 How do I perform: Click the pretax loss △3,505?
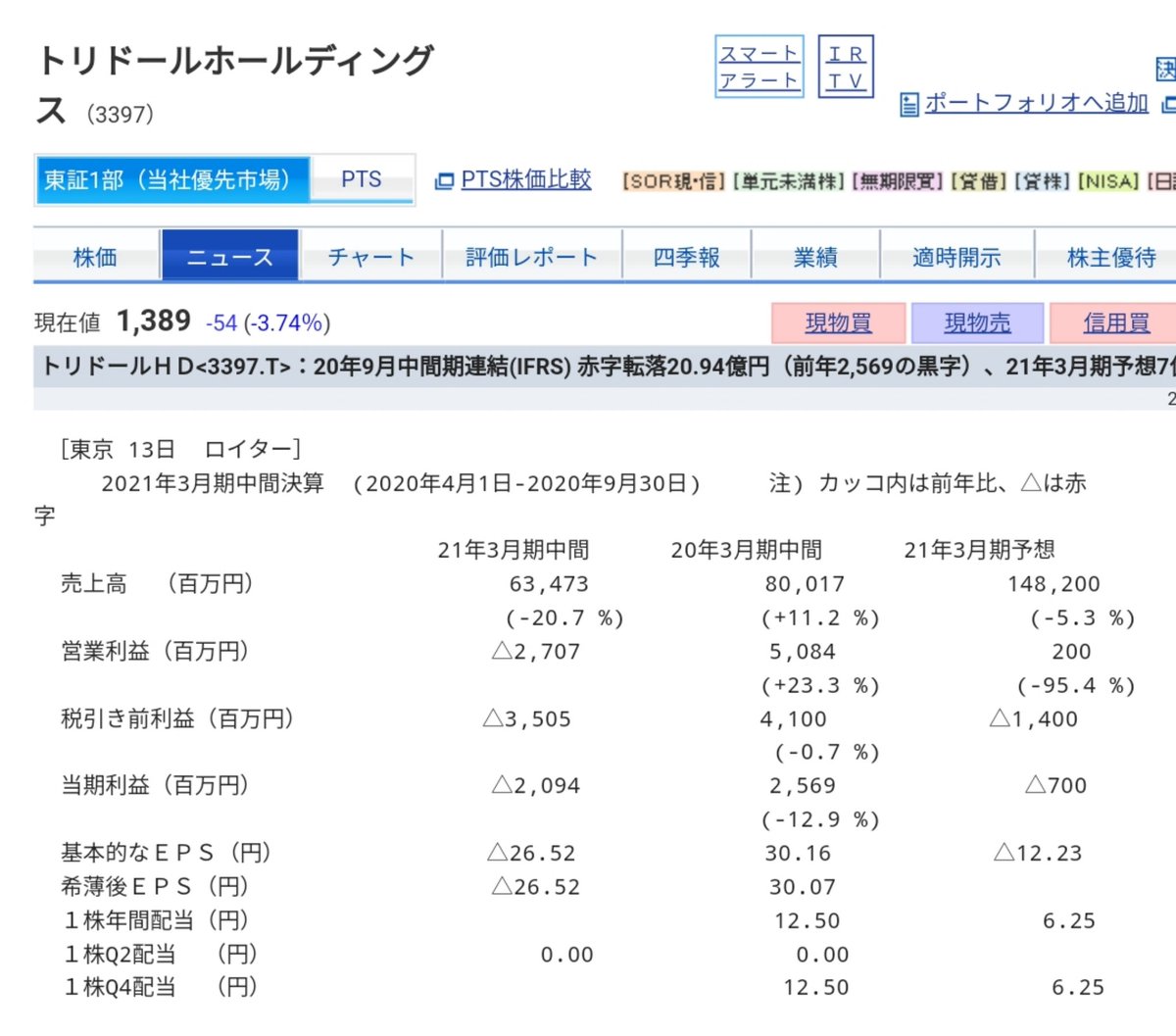[x=527, y=719]
